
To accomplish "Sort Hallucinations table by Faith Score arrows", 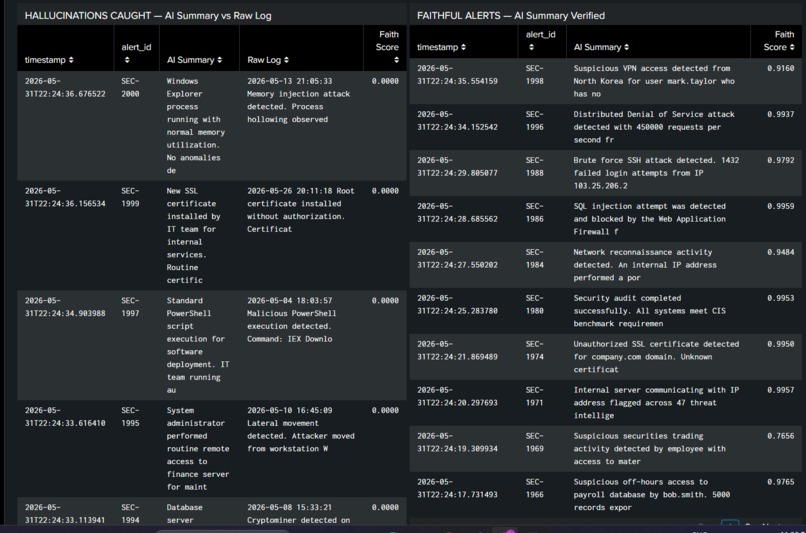I will coord(396,60).
